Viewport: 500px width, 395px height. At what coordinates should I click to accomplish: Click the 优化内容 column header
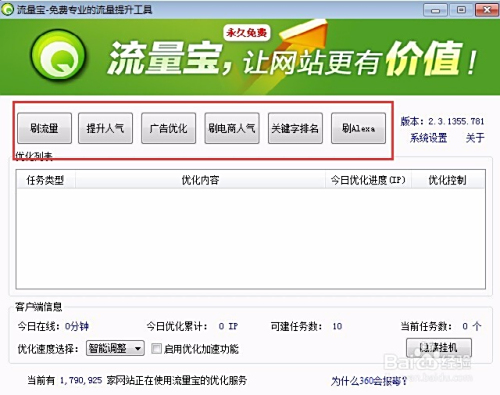click(x=200, y=180)
